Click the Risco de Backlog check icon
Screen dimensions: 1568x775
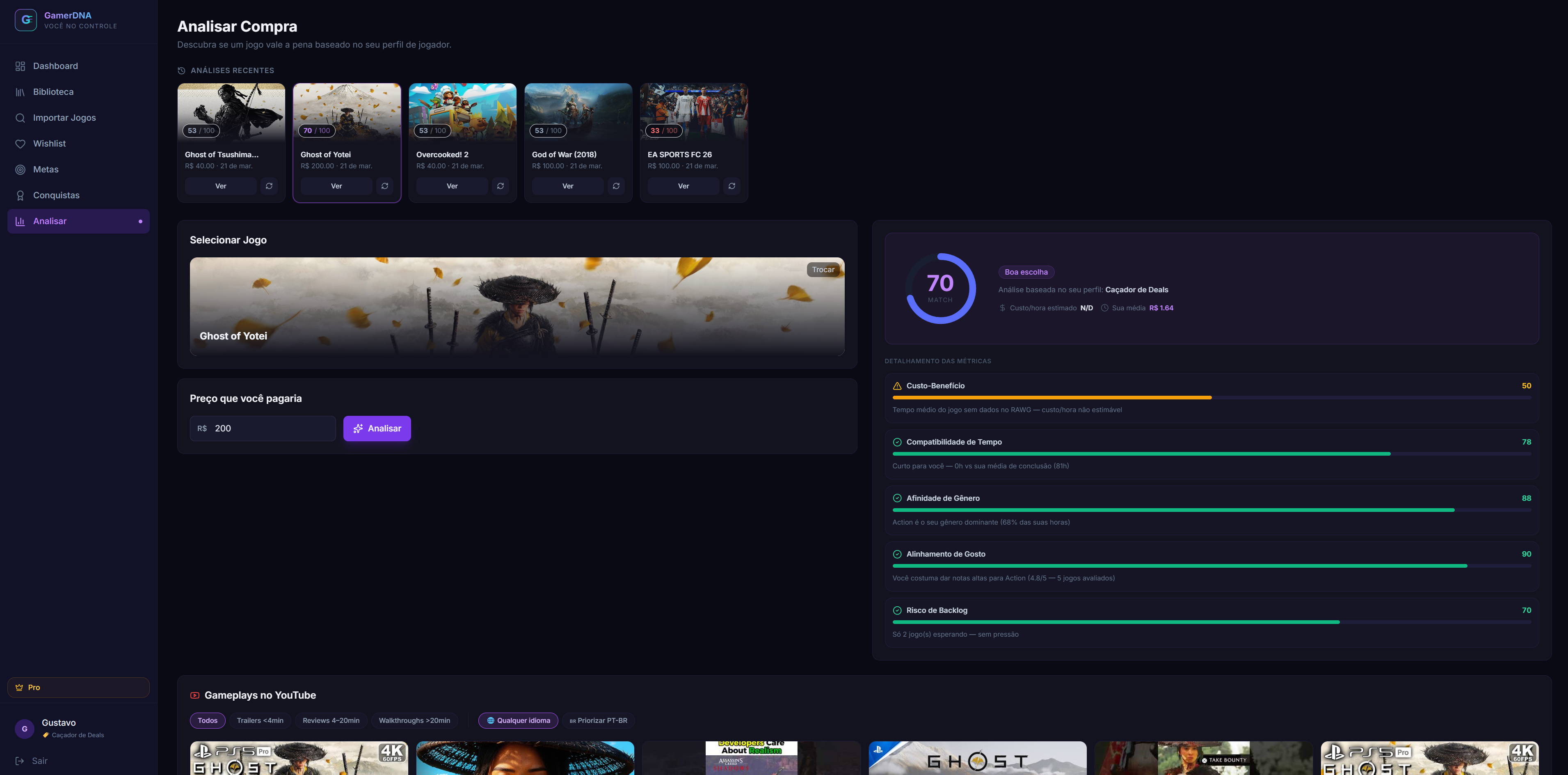[x=897, y=610]
